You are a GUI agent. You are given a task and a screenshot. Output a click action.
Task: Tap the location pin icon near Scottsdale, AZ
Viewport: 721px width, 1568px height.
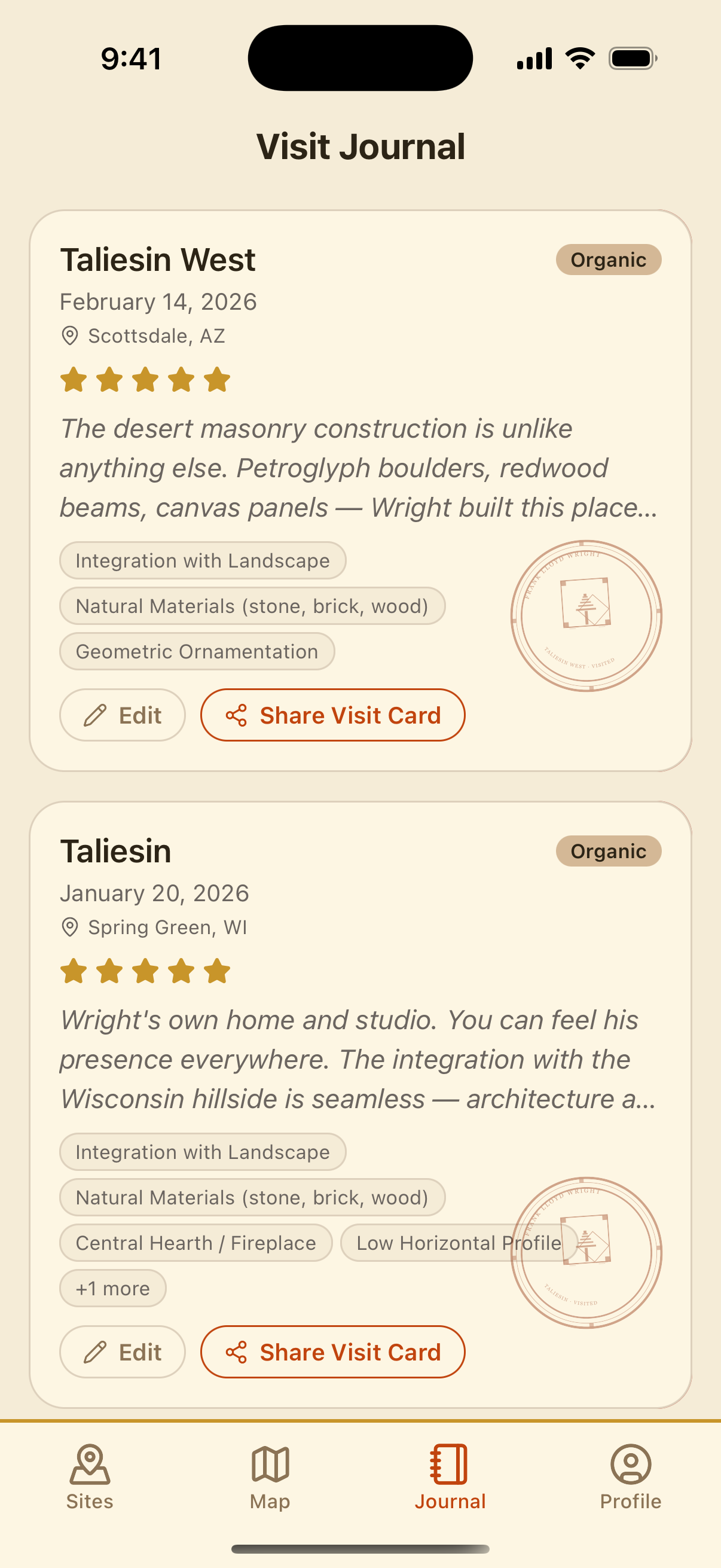69,335
